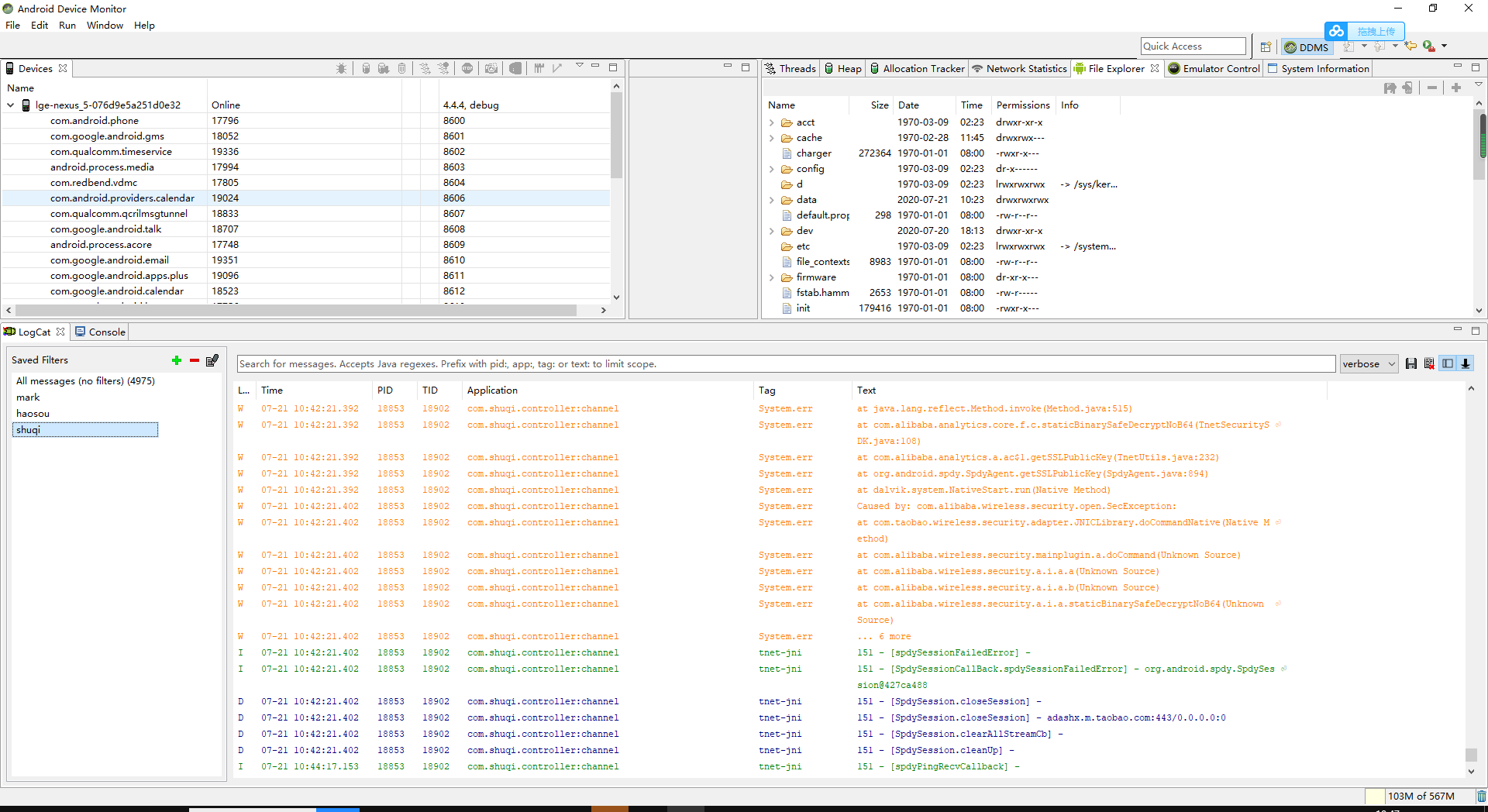Screen dimensions: 1488x812
Task: Expand the firmware folder
Action: point(772,277)
